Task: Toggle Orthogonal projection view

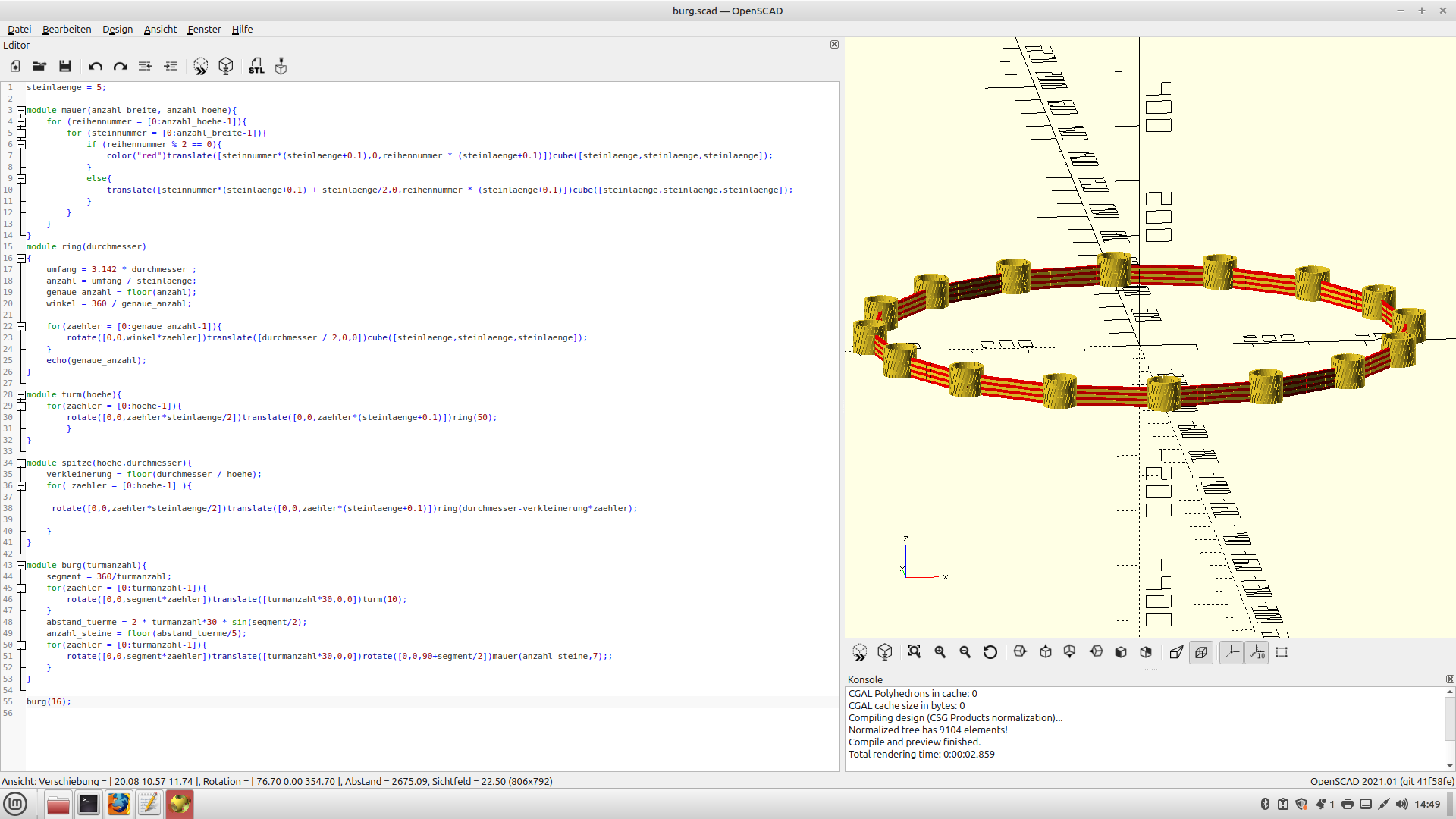Action: point(1201,652)
